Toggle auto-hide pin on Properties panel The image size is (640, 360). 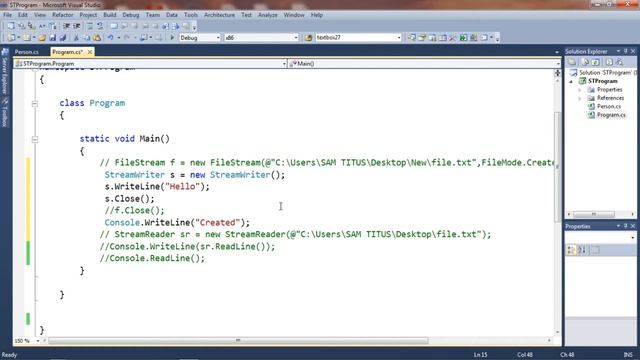pyautogui.click(x=625, y=226)
